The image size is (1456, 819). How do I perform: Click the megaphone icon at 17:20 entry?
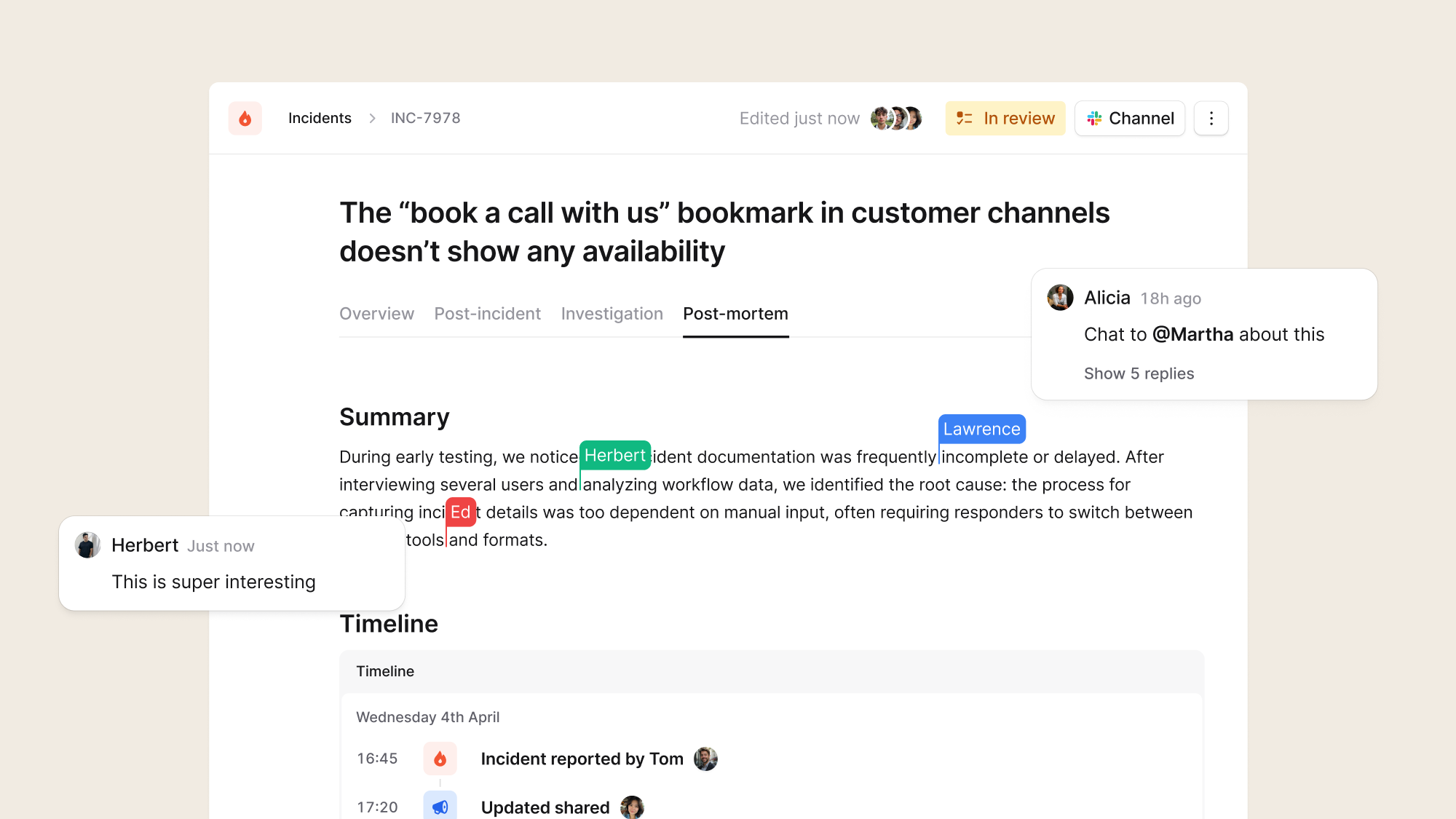tap(440, 807)
